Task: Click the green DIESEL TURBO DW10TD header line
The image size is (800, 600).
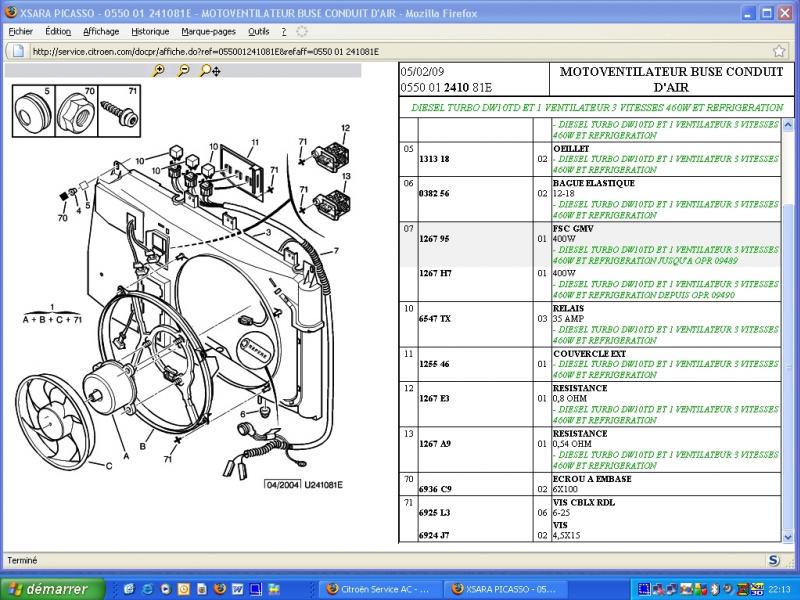Action: coord(596,107)
